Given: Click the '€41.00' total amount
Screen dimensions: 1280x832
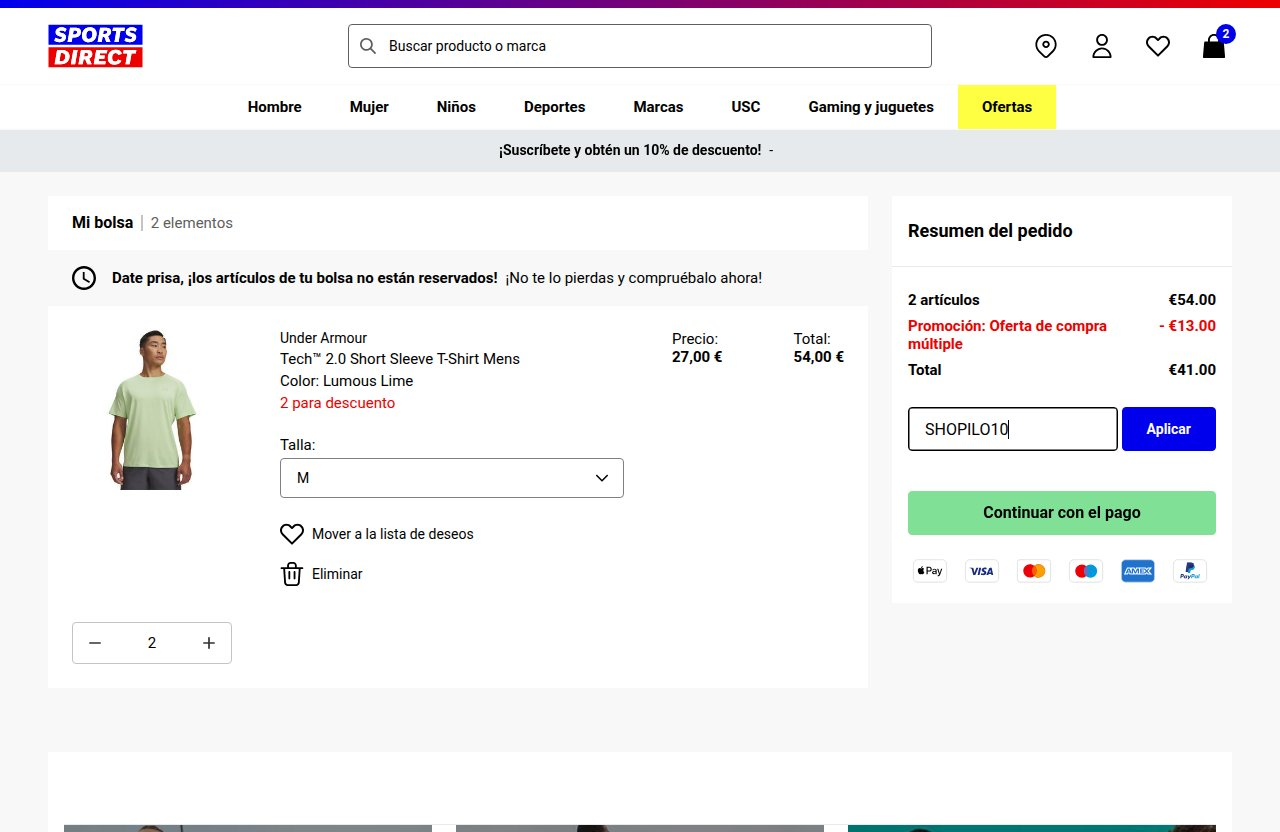Looking at the screenshot, I should tap(1192, 370).
